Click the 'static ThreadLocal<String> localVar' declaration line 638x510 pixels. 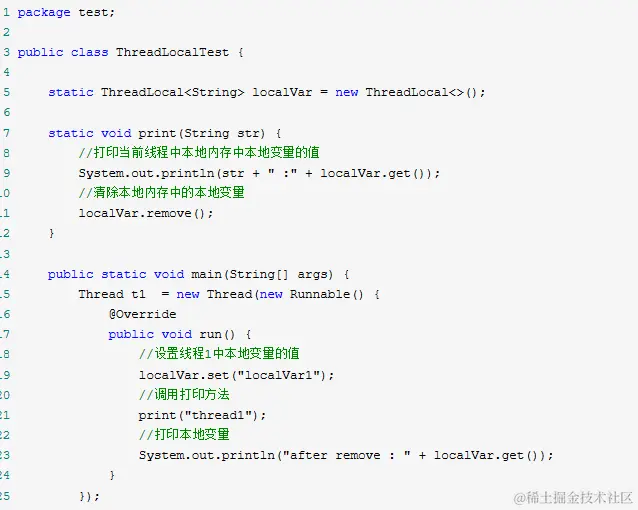tap(267, 92)
